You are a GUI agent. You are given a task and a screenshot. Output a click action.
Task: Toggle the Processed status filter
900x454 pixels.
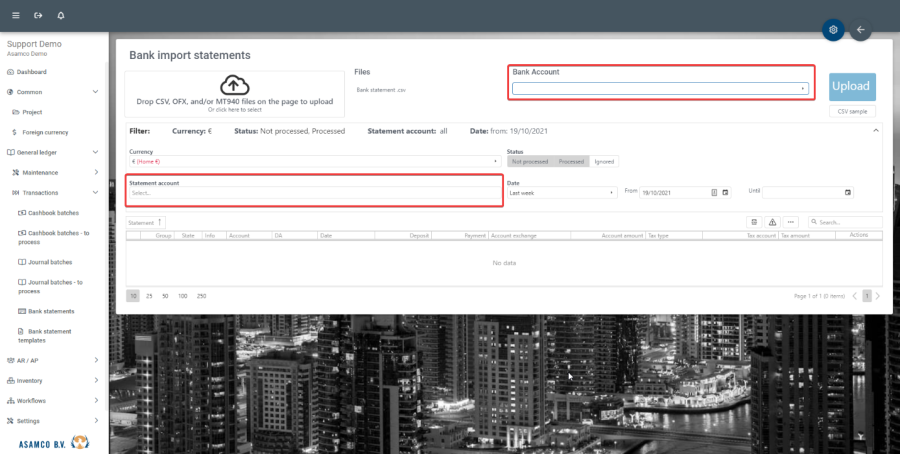(571, 161)
